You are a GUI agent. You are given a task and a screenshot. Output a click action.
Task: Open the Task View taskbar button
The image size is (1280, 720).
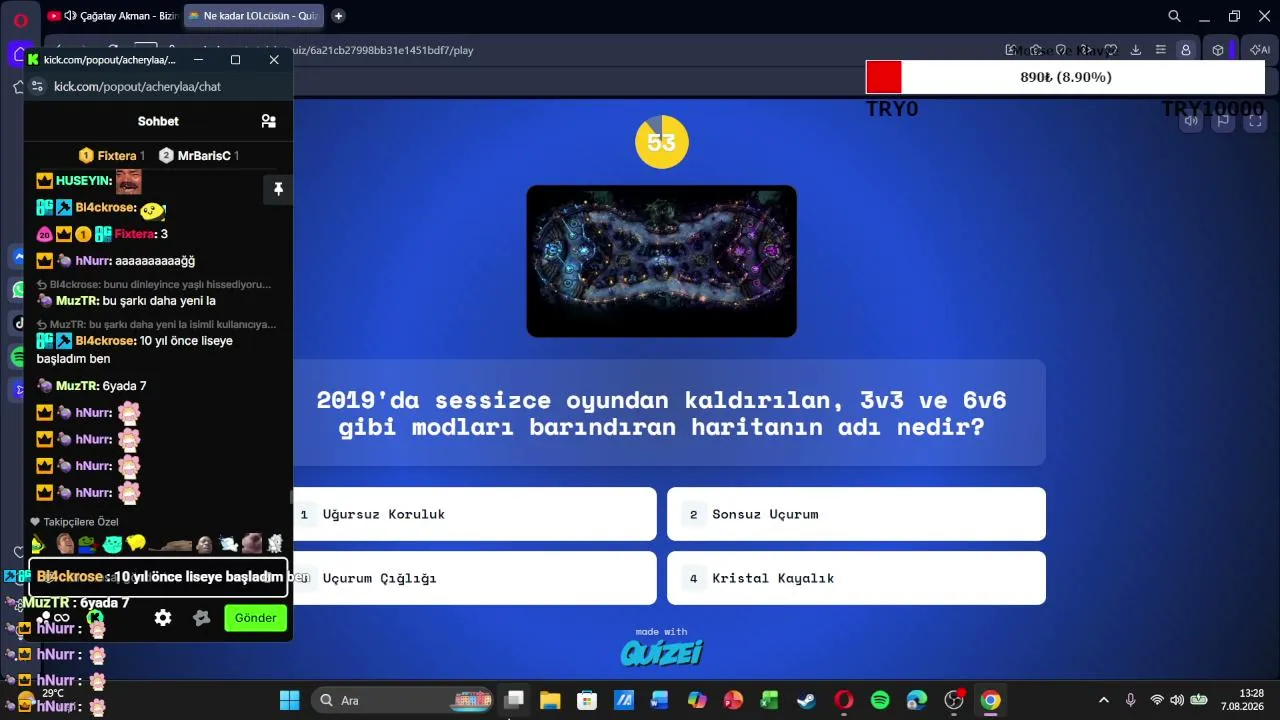pos(514,700)
